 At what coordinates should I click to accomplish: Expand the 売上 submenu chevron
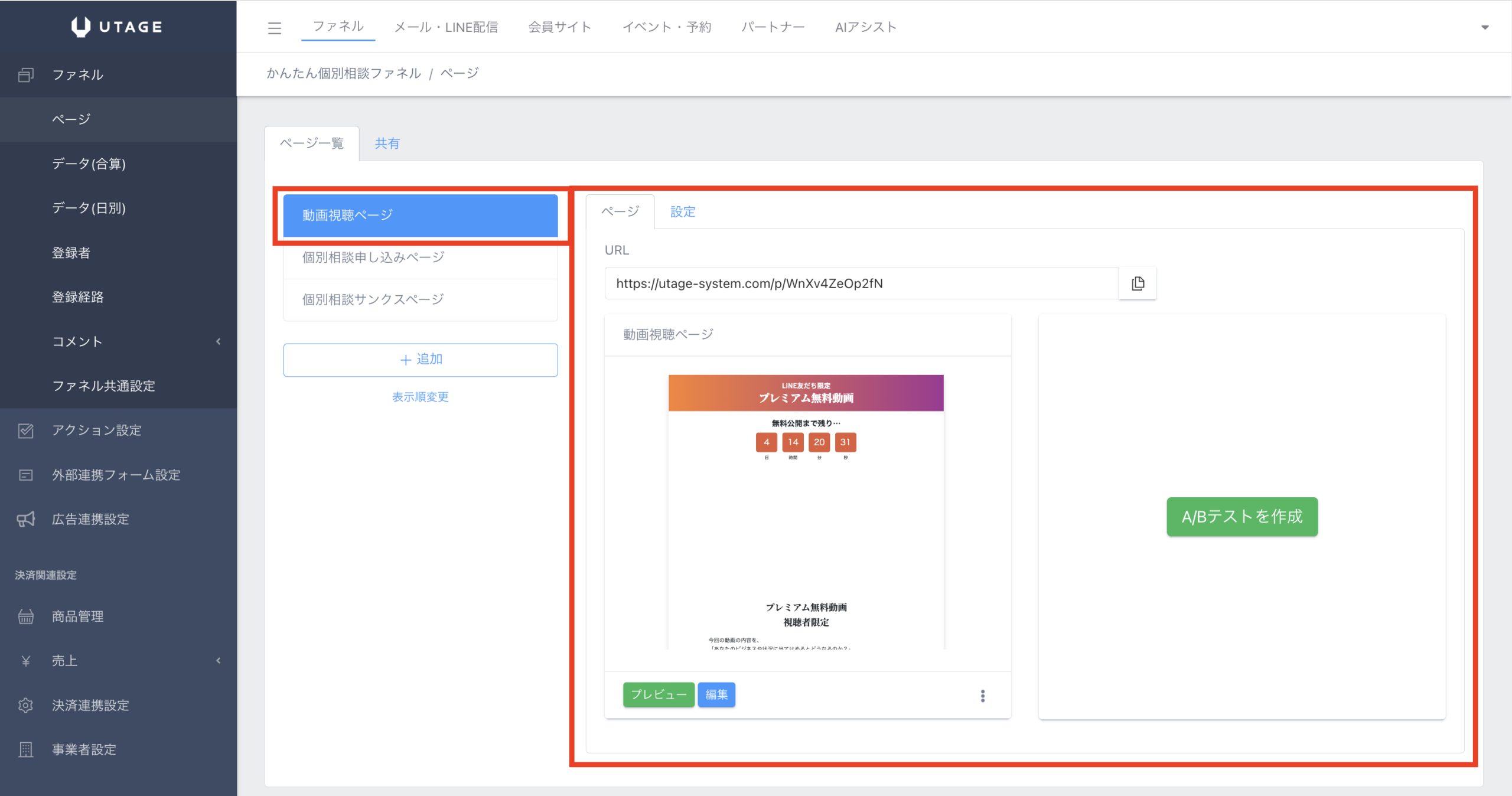click(x=219, y=660)
